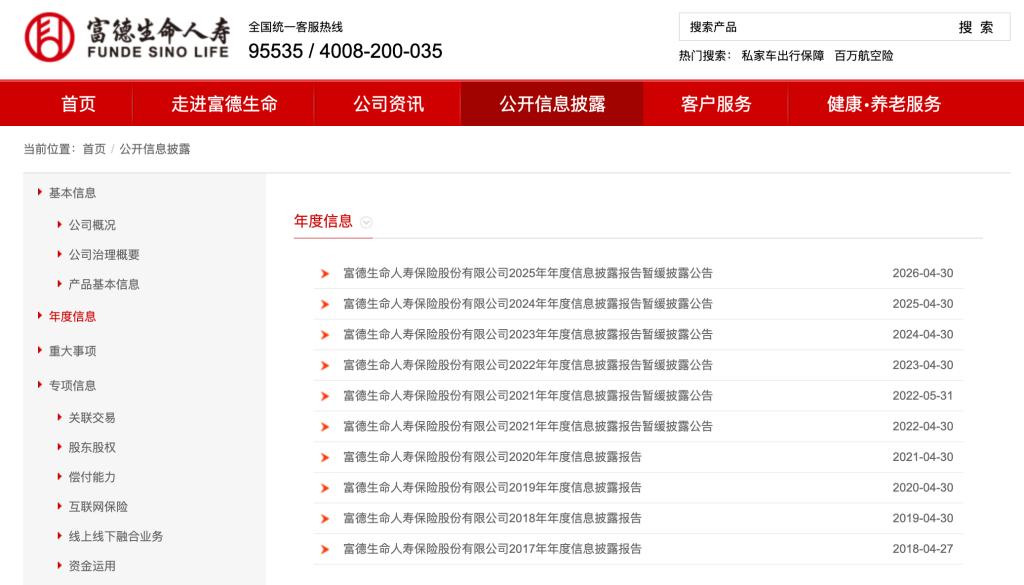Viewport: 1024px width, 585px height.
Task: Click the 搜索 search button
Action: click(976, 27)
